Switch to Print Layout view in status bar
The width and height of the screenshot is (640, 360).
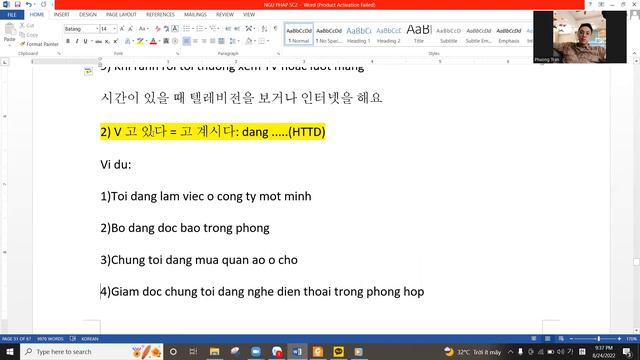pos(547,339)
